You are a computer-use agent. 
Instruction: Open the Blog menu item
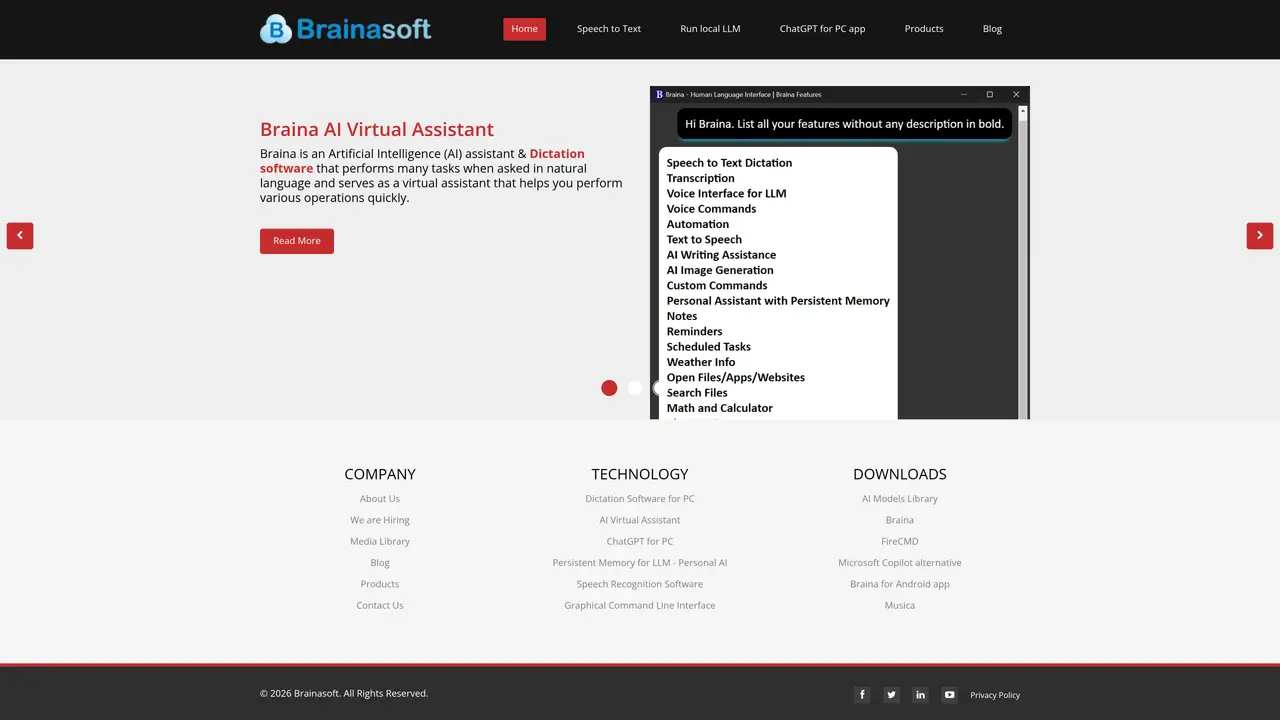(992, 29)
